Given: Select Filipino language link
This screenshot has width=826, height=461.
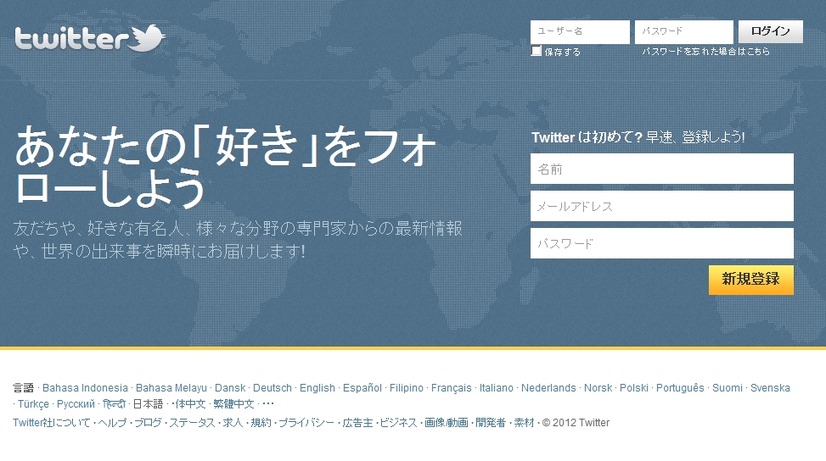Looking at the screenshot, I should [x=406, y=388].
